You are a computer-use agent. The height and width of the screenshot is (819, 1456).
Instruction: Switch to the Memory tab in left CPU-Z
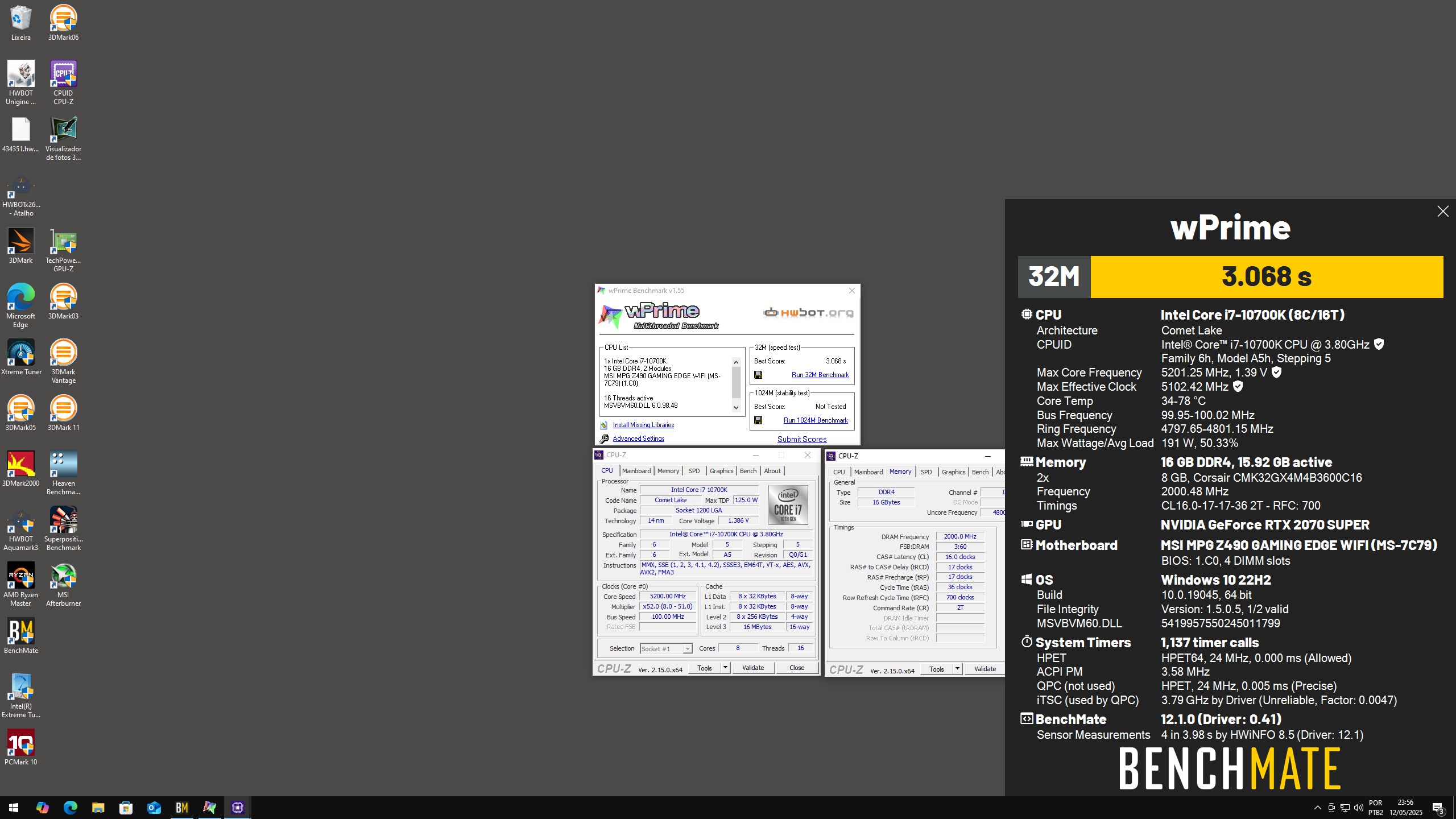tap(668, 471)
